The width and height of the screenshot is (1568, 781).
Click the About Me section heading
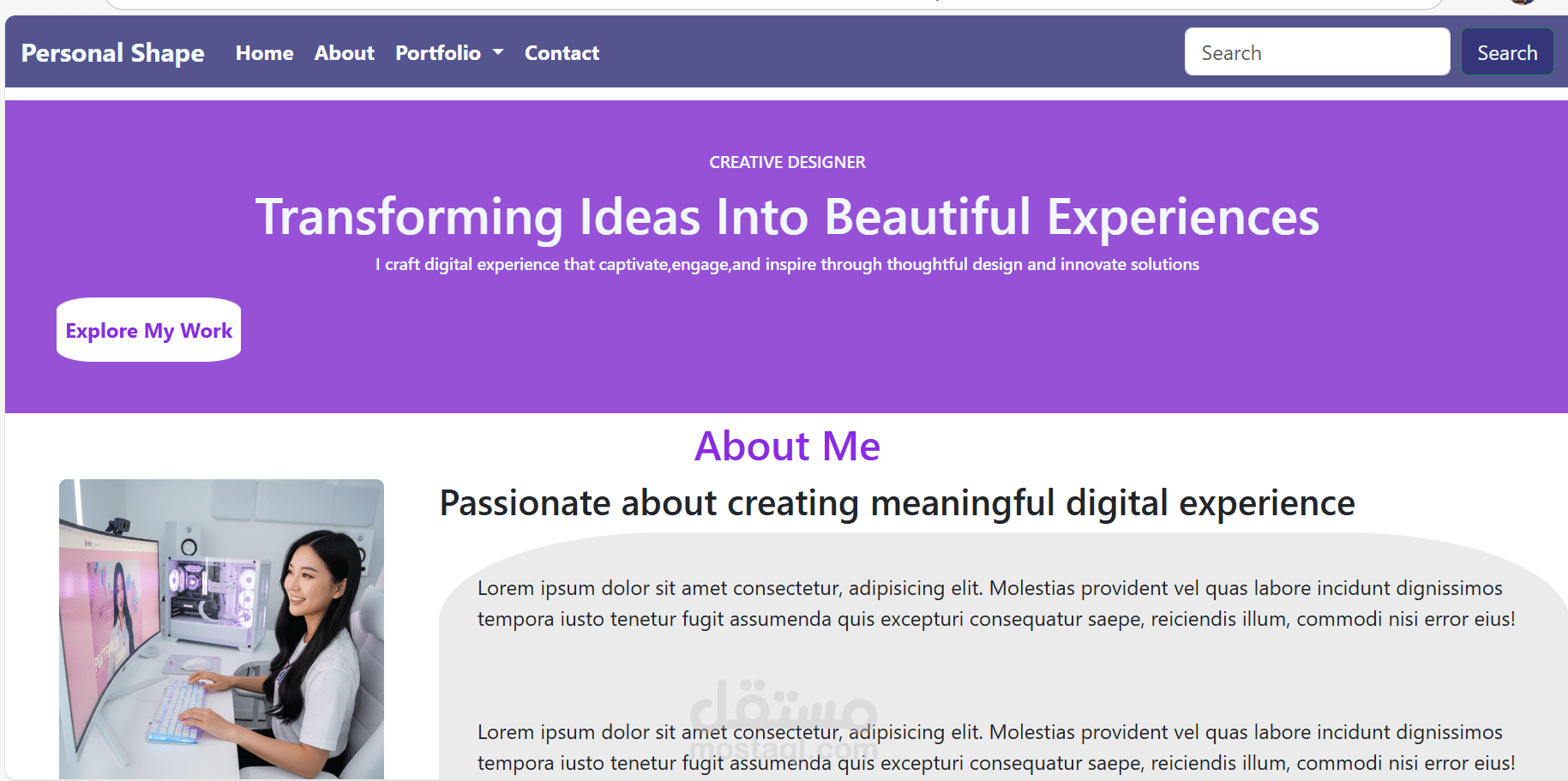[787, 447]
